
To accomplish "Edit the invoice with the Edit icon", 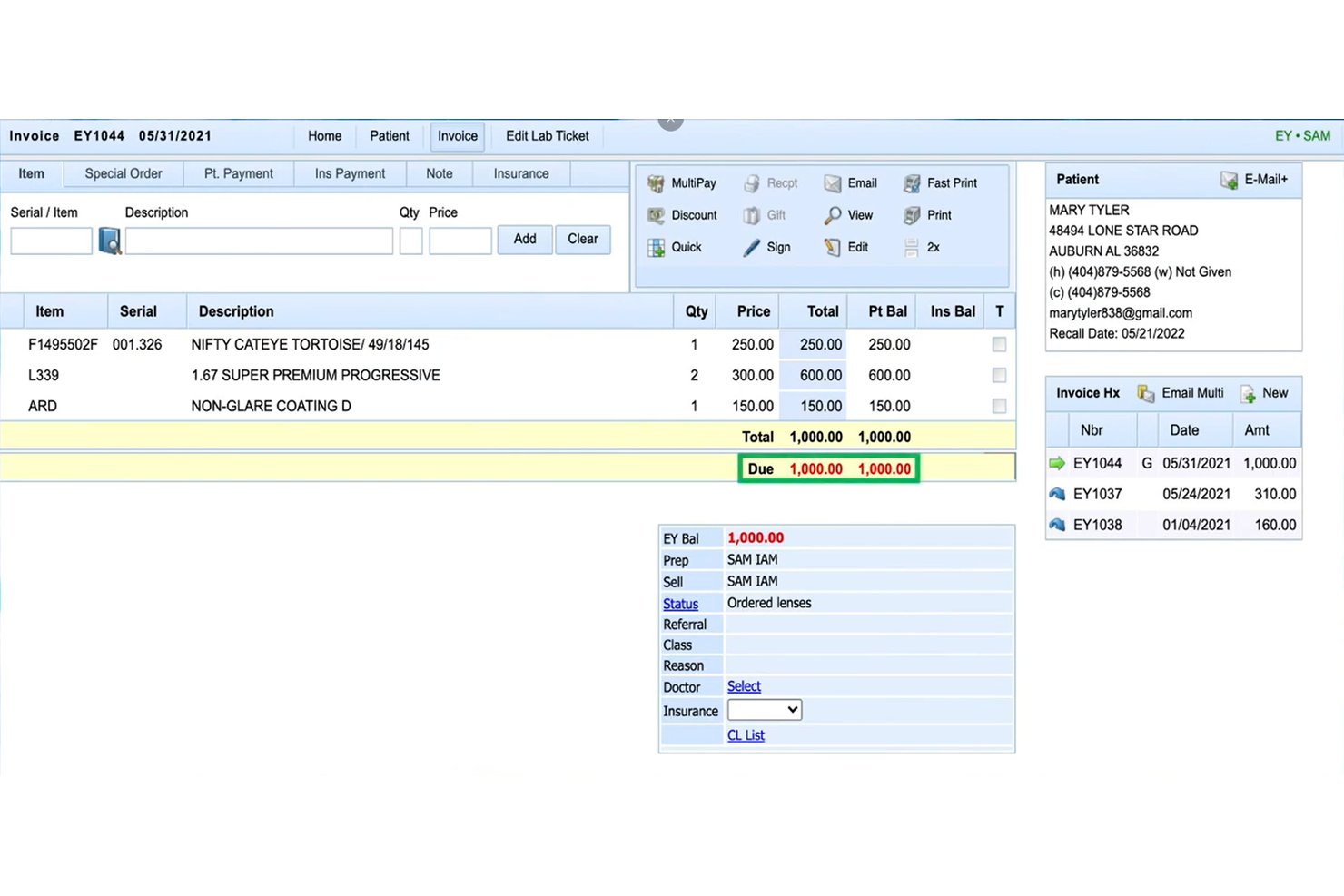I will (x=833, y=247).
